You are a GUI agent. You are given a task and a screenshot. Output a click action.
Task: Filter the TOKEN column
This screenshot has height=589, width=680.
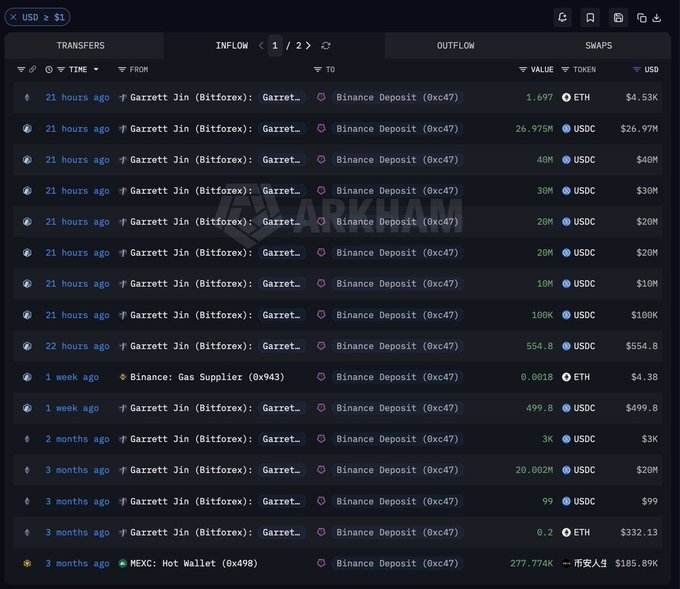(x=565, y=69)
